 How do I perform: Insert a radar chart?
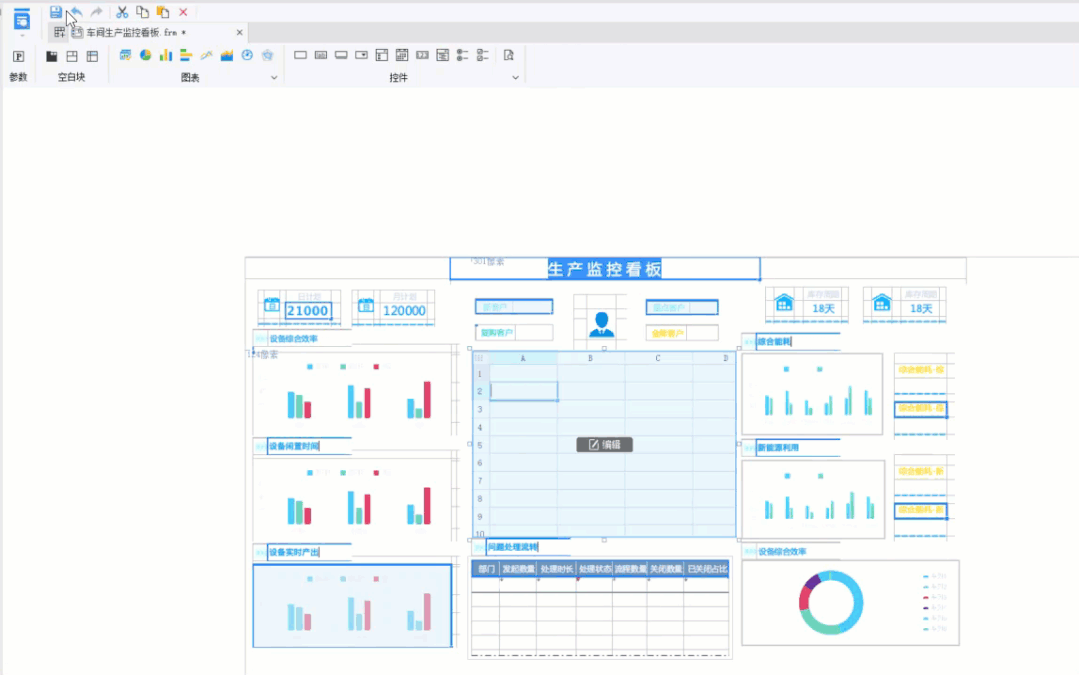point(268,55)
